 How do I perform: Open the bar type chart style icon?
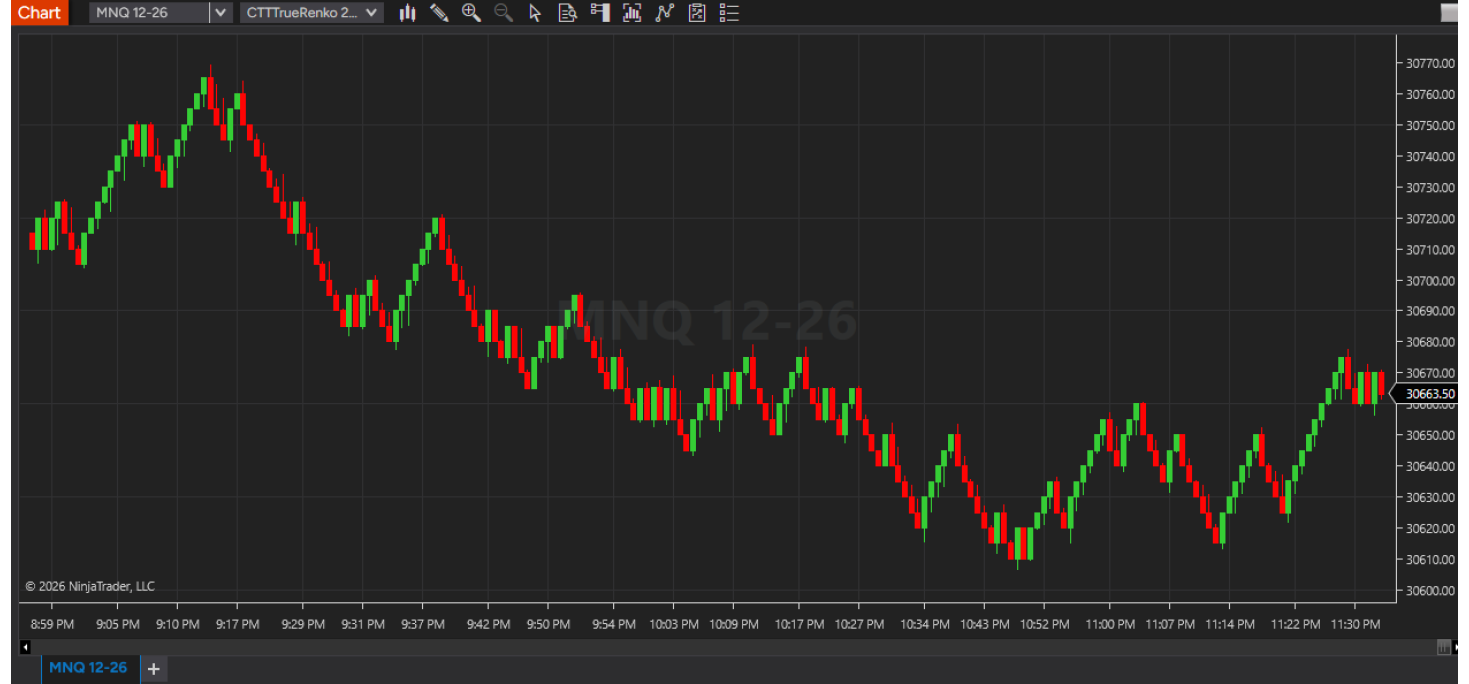[x=407, y=13]
